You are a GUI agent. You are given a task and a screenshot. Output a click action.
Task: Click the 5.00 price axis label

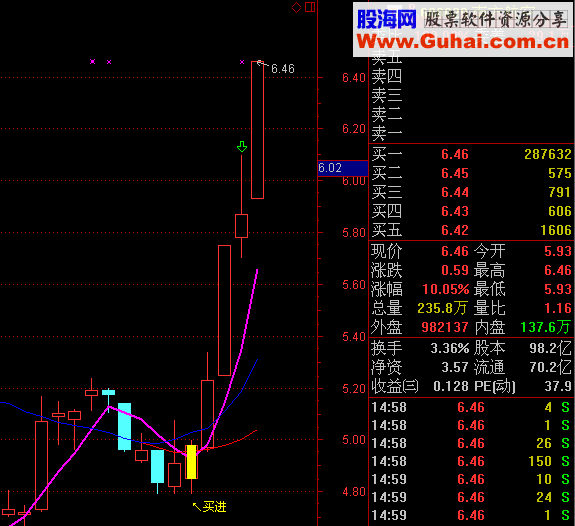[x=354, y=440]
